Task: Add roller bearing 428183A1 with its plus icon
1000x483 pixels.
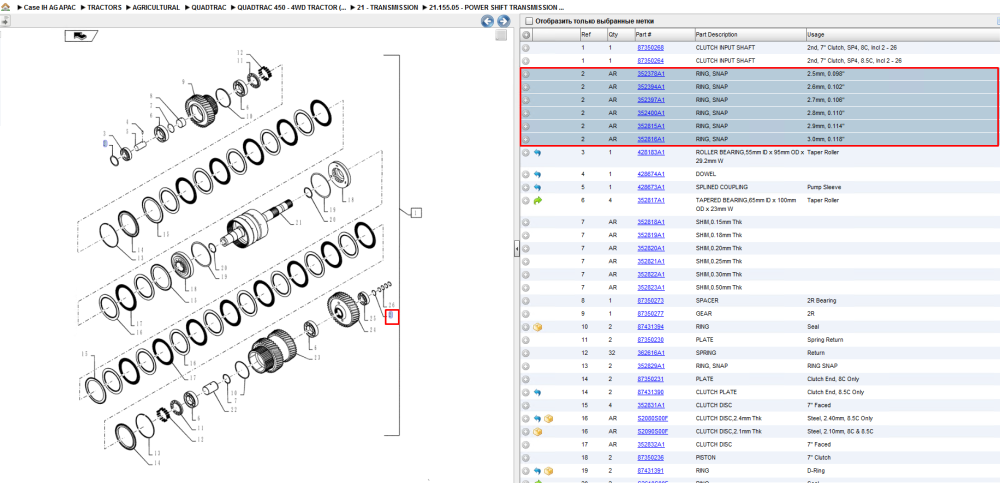Action: tap(526, 153)
